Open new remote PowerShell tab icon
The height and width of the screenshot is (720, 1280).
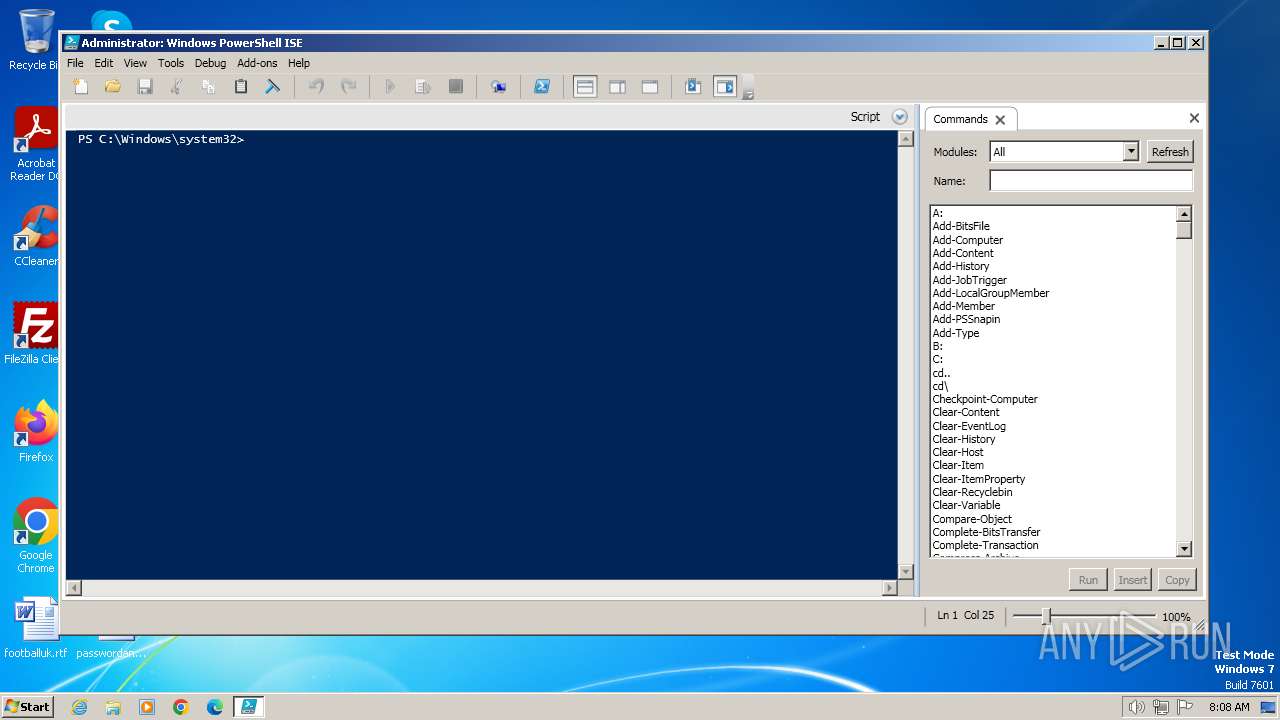(498, 87)
